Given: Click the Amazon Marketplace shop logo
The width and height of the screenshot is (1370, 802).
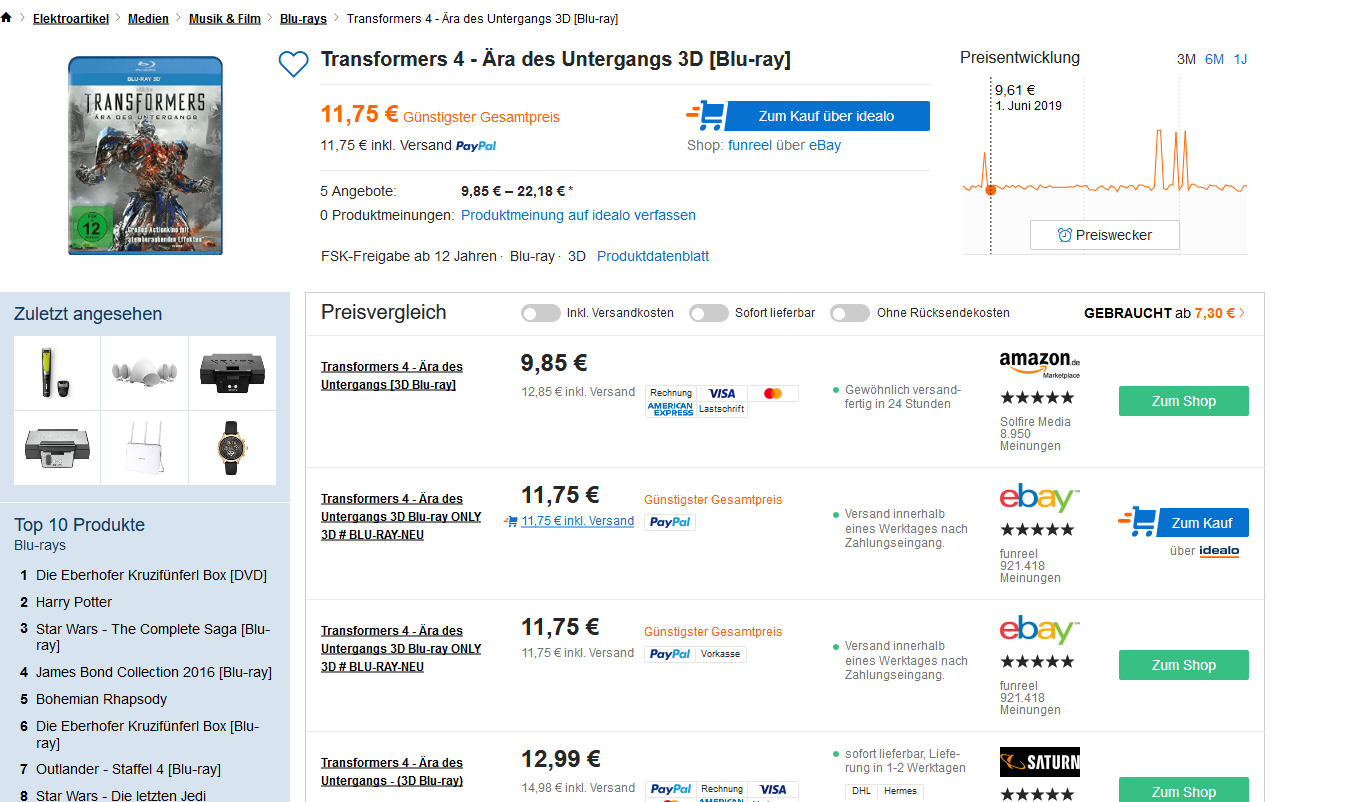Looking at the screenshot, I should point(1040,364).
